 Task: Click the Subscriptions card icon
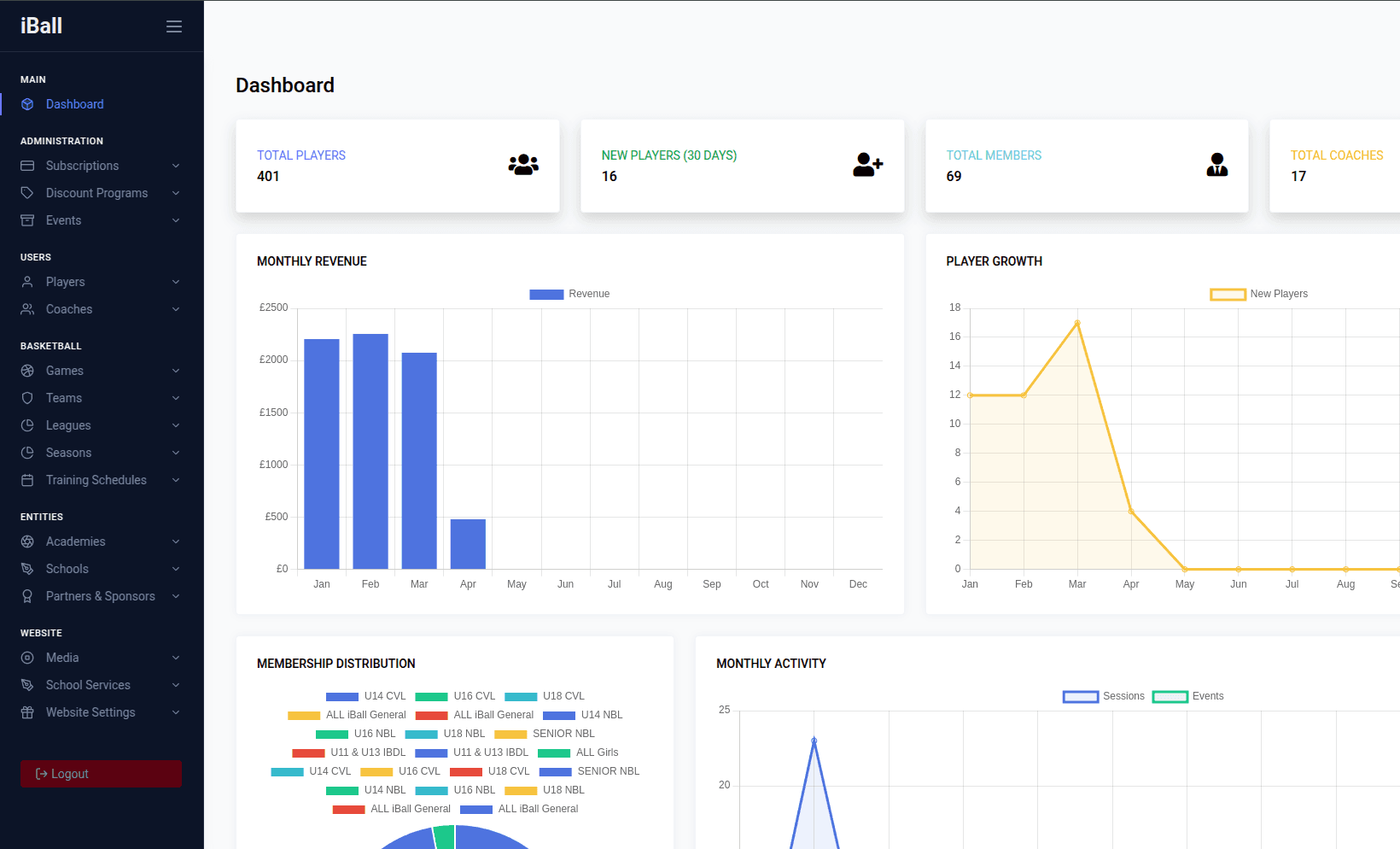pyautogui.click(x=27, y=166)
